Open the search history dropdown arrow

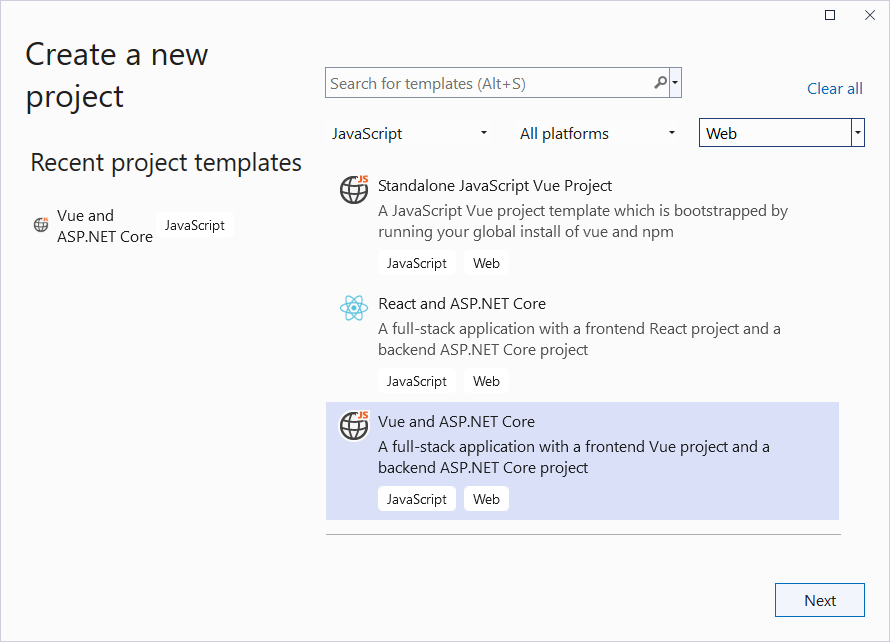[x=675, y=83]
